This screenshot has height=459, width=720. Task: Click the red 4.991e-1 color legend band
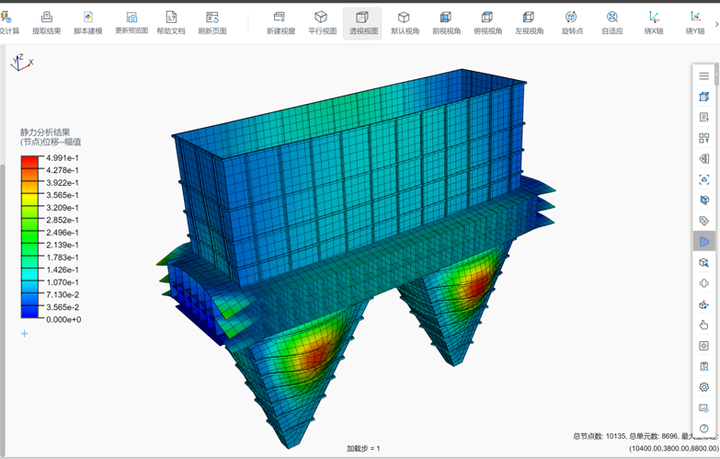tap(30, 161)
